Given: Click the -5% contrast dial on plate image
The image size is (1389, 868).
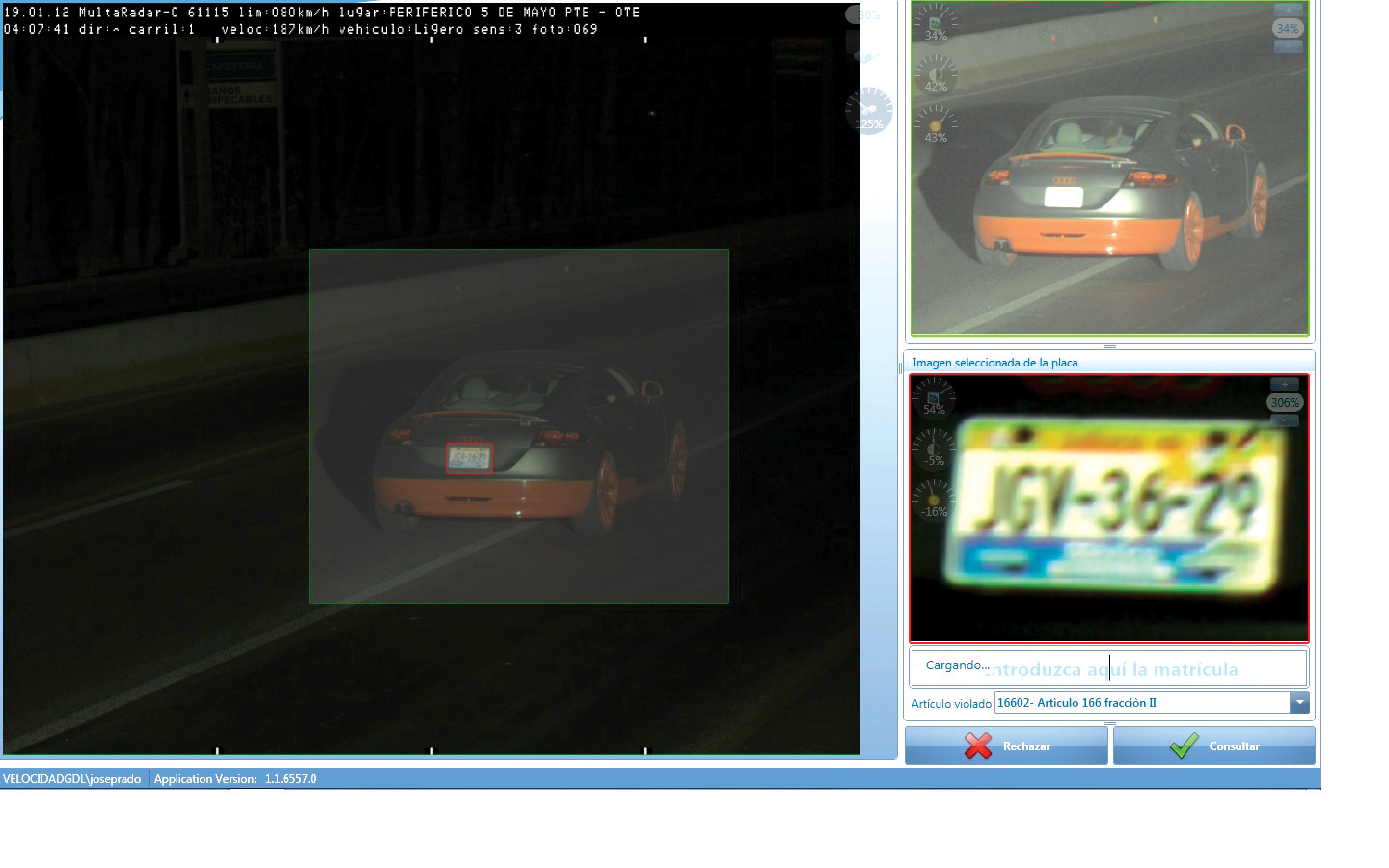Looking at the screenshot, I should (x=934, y=449).
